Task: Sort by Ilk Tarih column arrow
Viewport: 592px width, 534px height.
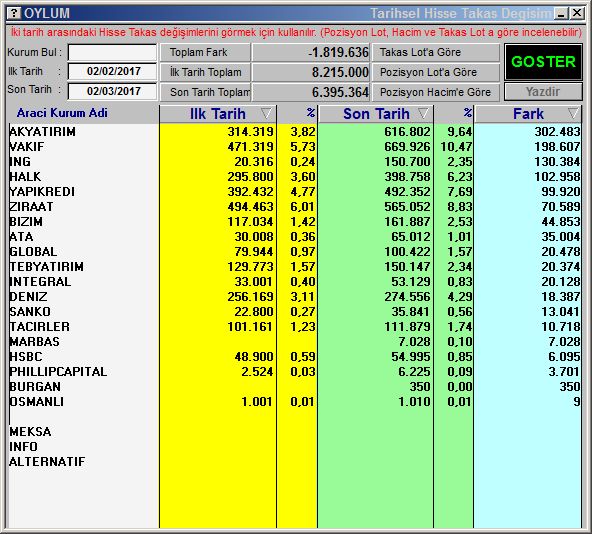Action: [x=266, y=113]
